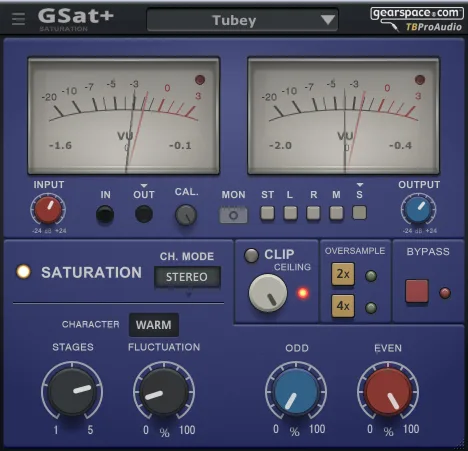Screen dimensions: 468x451
Task: Toggle the SATURATION power LED
Action: pos(24,272)
